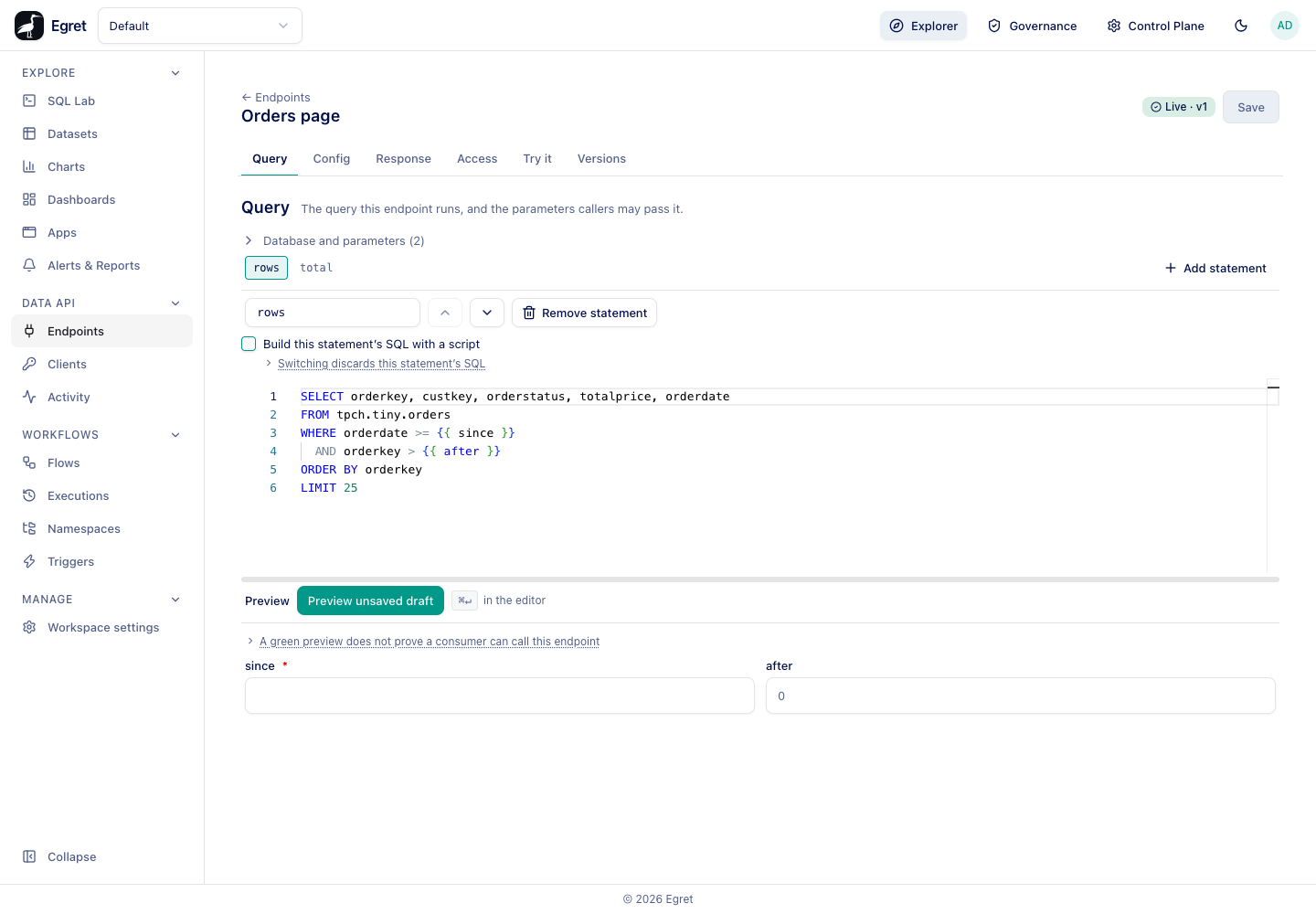Expand Database and parameters (2)

(x=334, y=240)
